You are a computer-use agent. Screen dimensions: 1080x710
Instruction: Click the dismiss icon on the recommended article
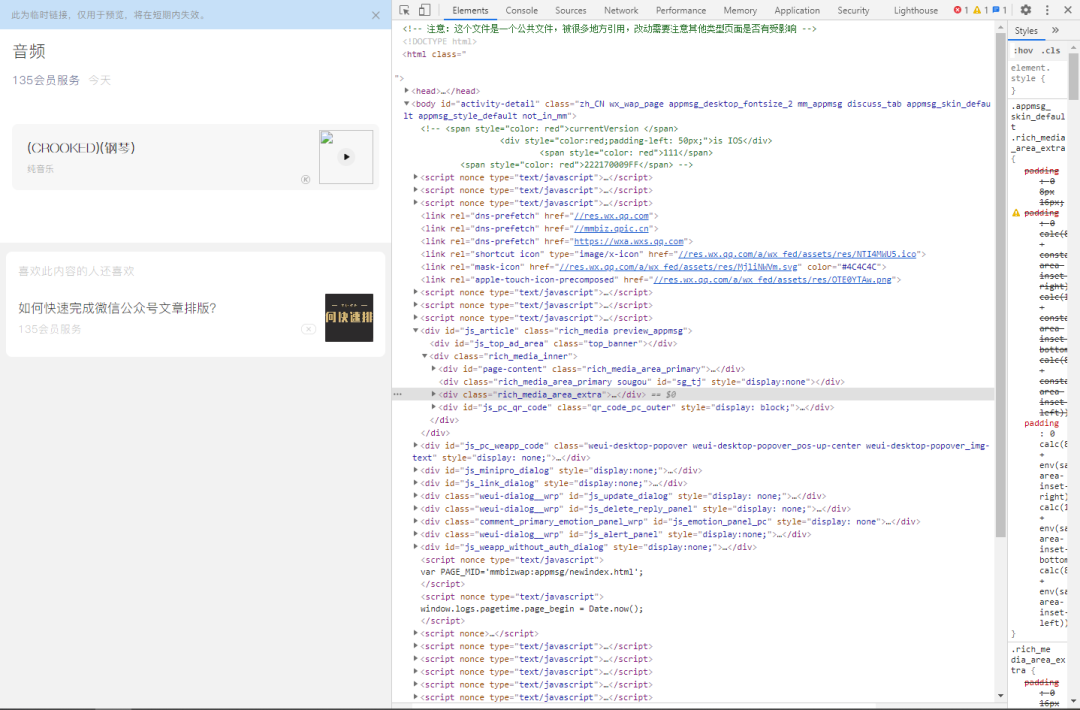pos(309,329)
